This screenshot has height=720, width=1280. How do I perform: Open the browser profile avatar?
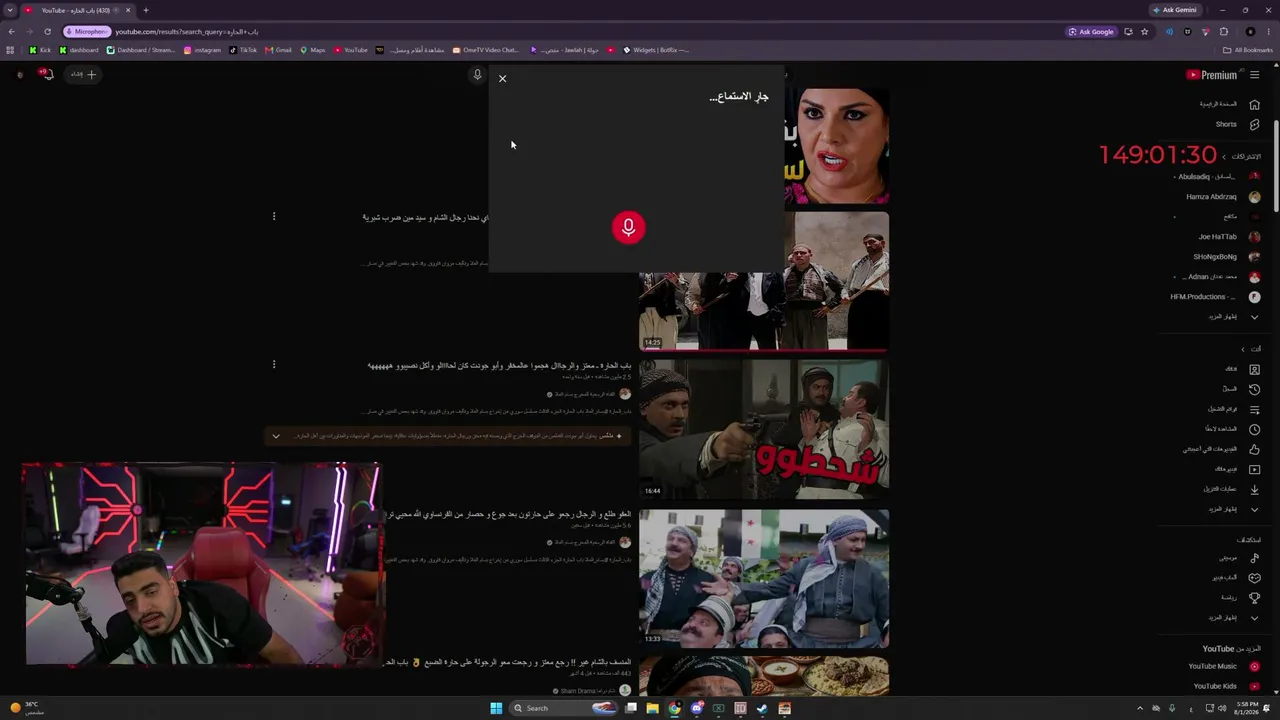coord(1250,31)
